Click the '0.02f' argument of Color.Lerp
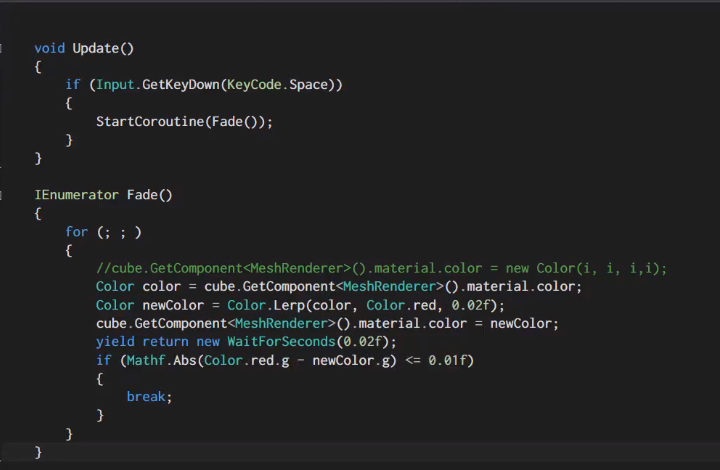This screenshot has height=470, width=720. pos(470,305)
